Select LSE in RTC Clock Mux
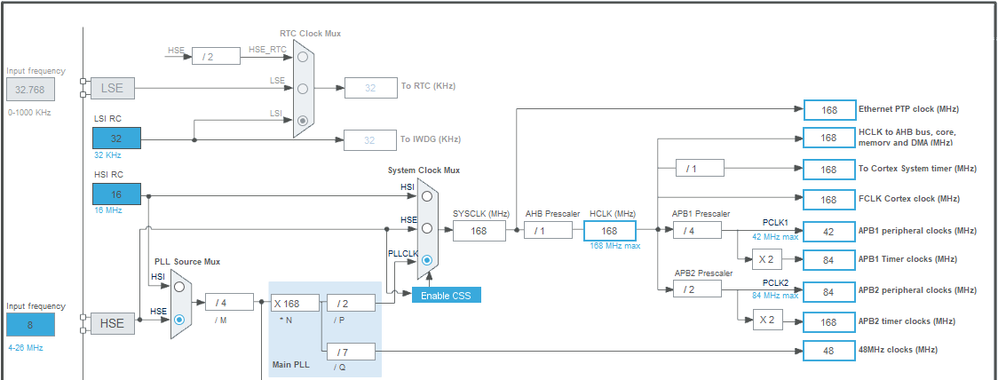 tap(303, 88)
